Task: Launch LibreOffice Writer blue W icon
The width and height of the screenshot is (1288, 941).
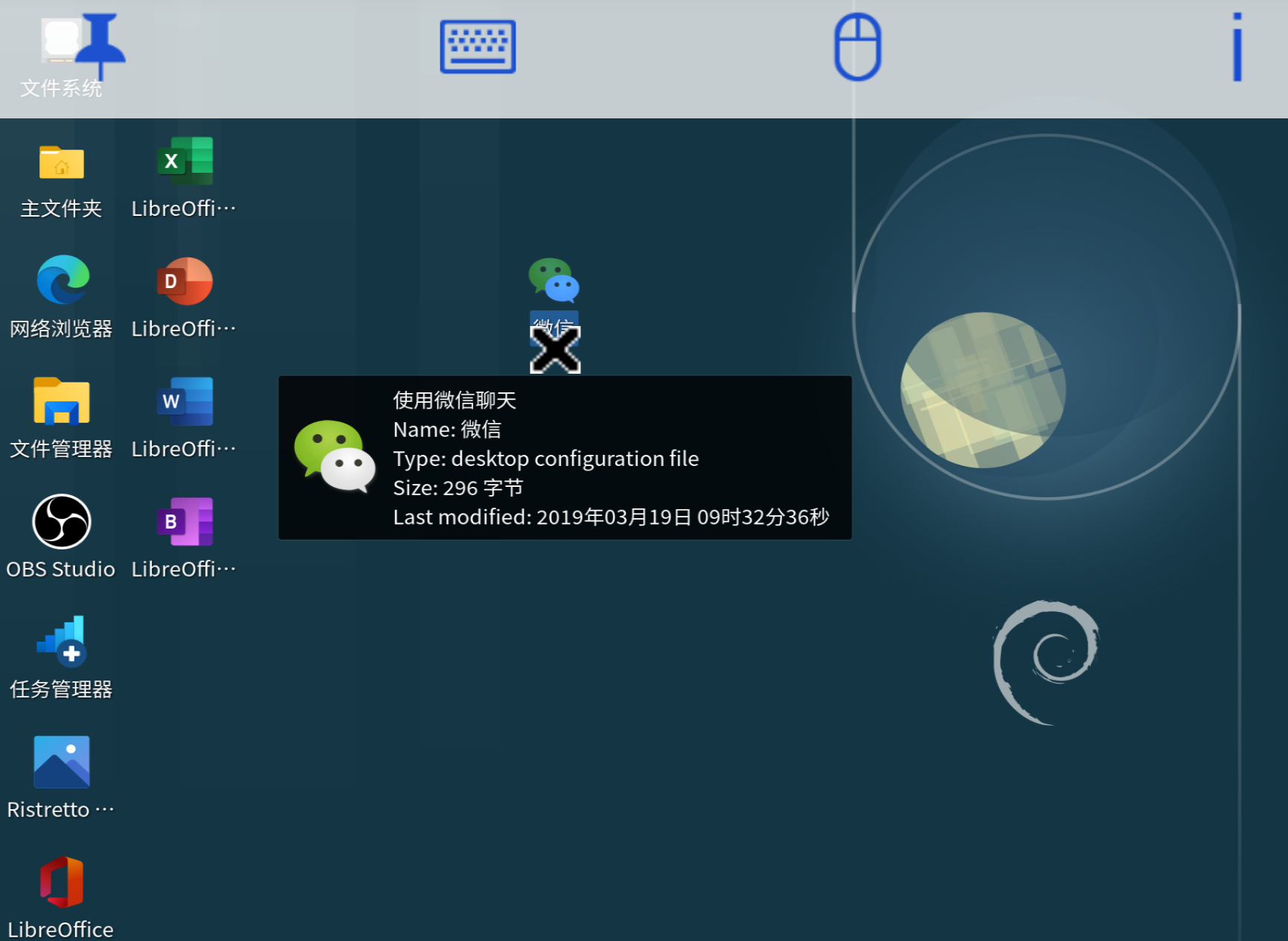Action: [185, 401]
